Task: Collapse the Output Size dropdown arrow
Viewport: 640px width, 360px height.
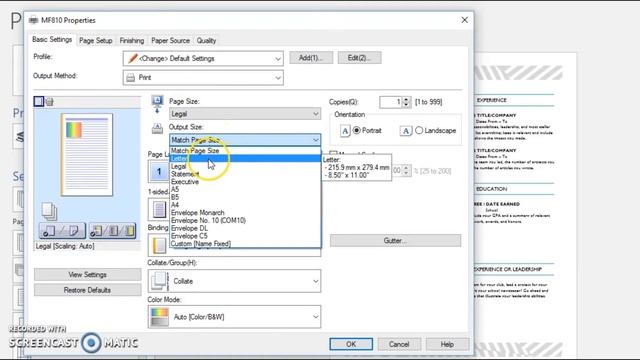Action: pyautogui.click(x=316, y=140)
